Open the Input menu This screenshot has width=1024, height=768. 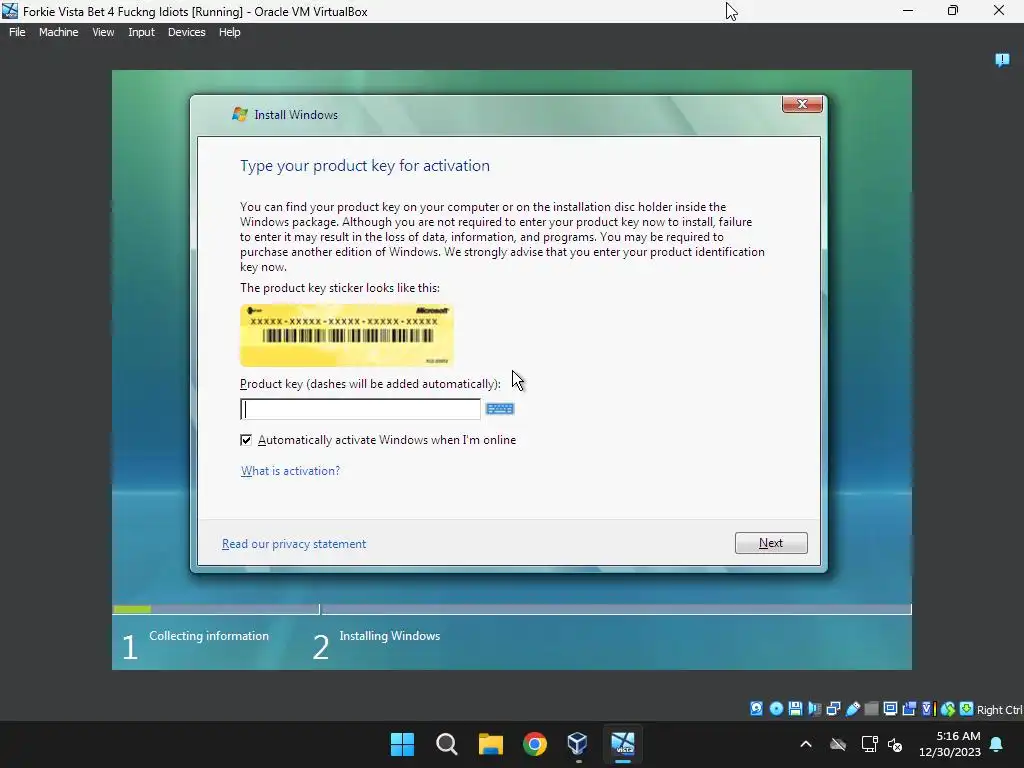(141, 32)
